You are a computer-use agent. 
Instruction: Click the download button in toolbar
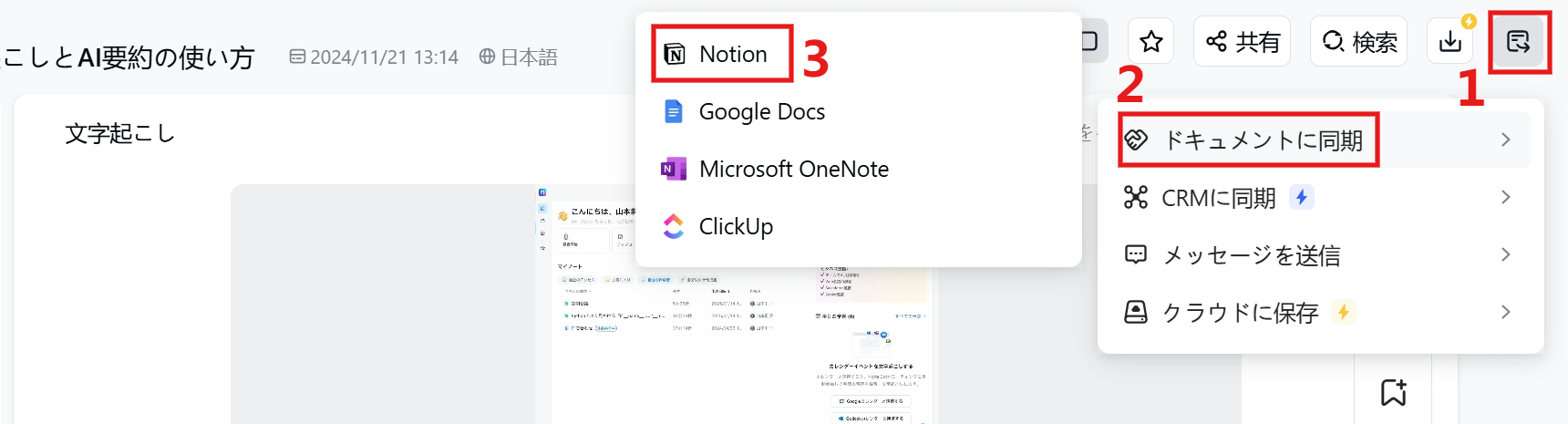click(x=1449, y=41)
